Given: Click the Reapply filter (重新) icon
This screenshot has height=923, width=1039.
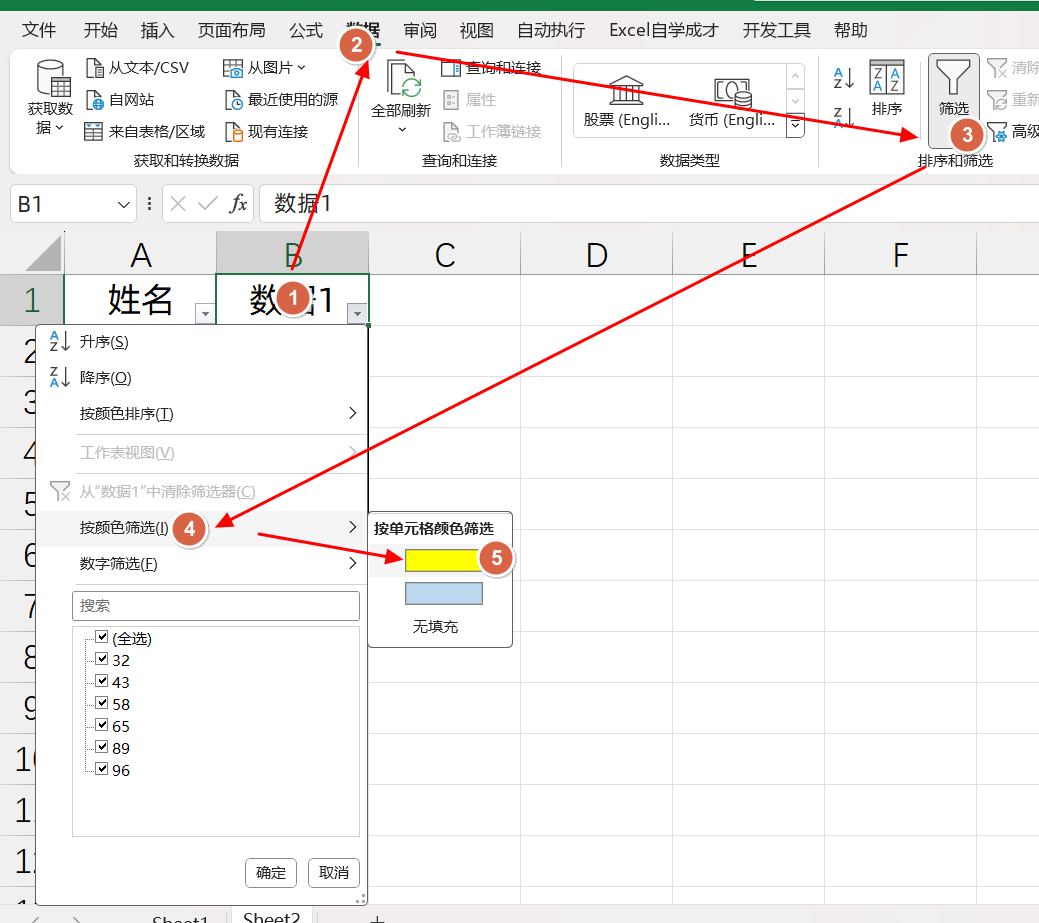Looking at the screenshot, I should coord(997,99).
